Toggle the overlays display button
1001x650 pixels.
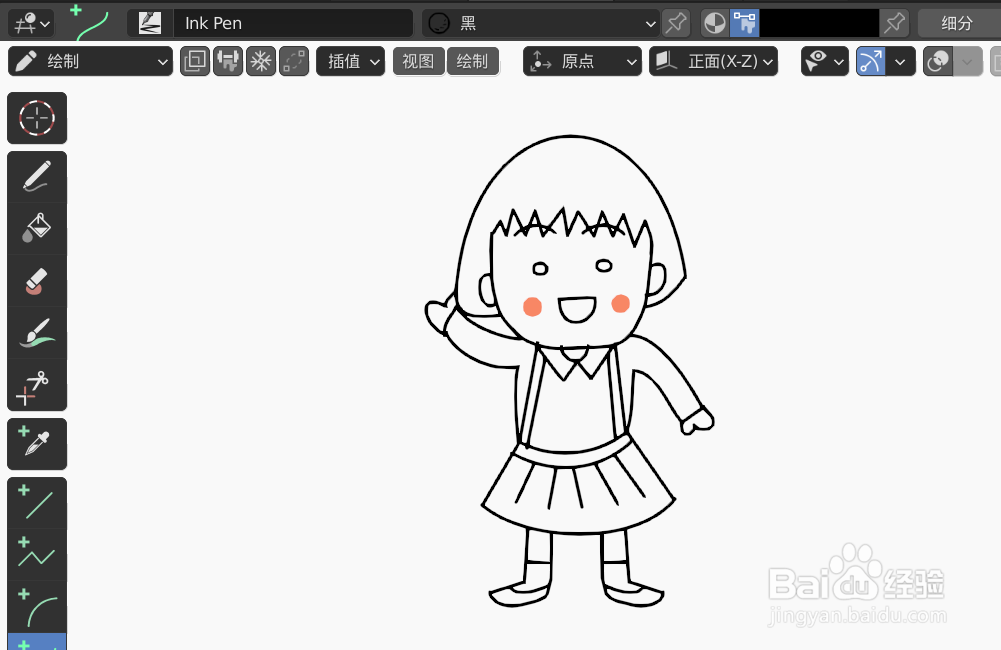tap(938, 61)
